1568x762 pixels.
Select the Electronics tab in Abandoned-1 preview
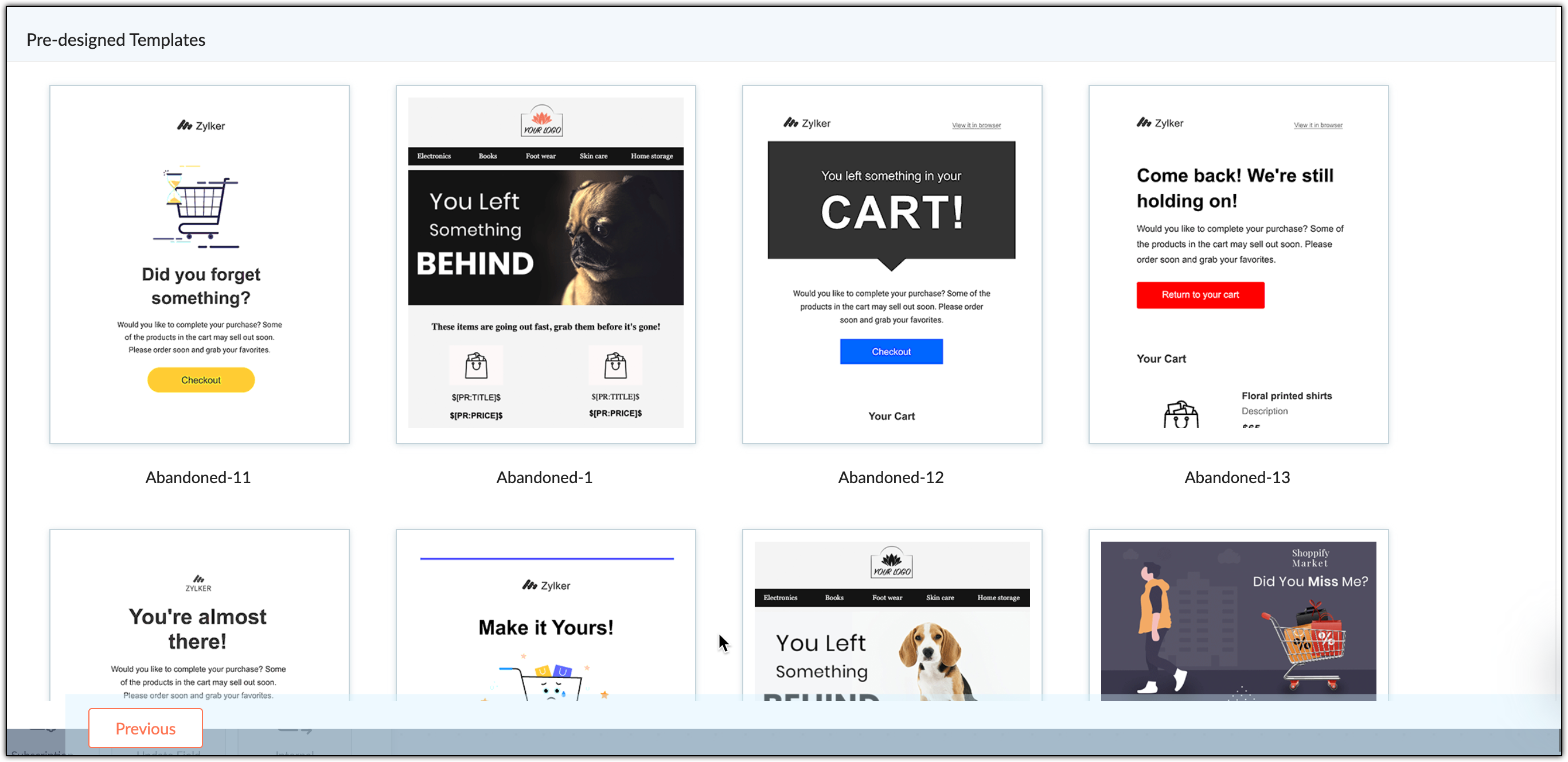coord(434,156)
